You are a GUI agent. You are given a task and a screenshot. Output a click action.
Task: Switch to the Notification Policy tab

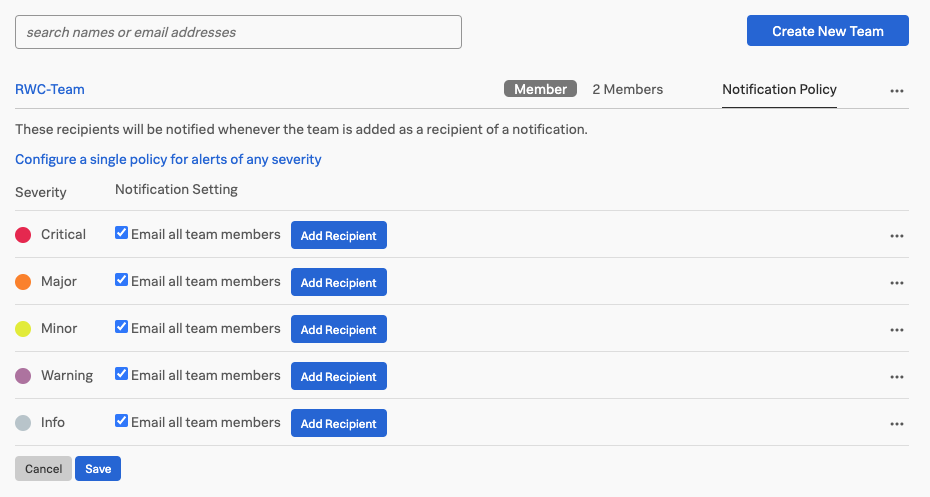[779, 89]
